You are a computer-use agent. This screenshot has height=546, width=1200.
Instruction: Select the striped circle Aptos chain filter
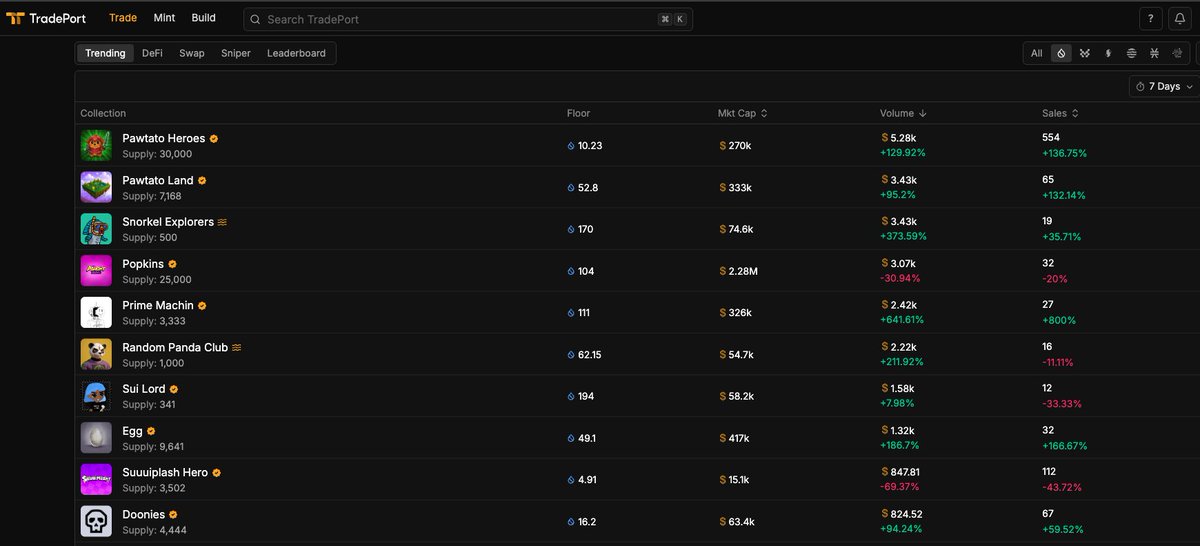1131,53
